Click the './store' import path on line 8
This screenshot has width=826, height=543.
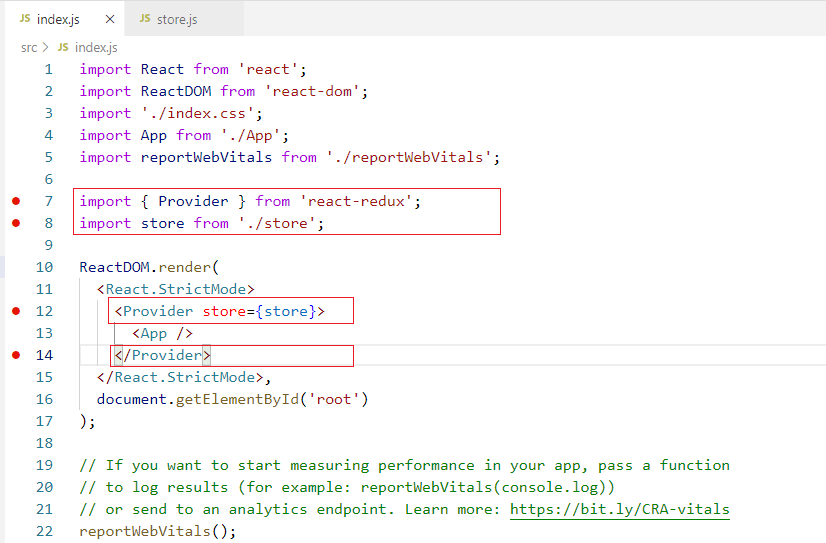(280, 223)
